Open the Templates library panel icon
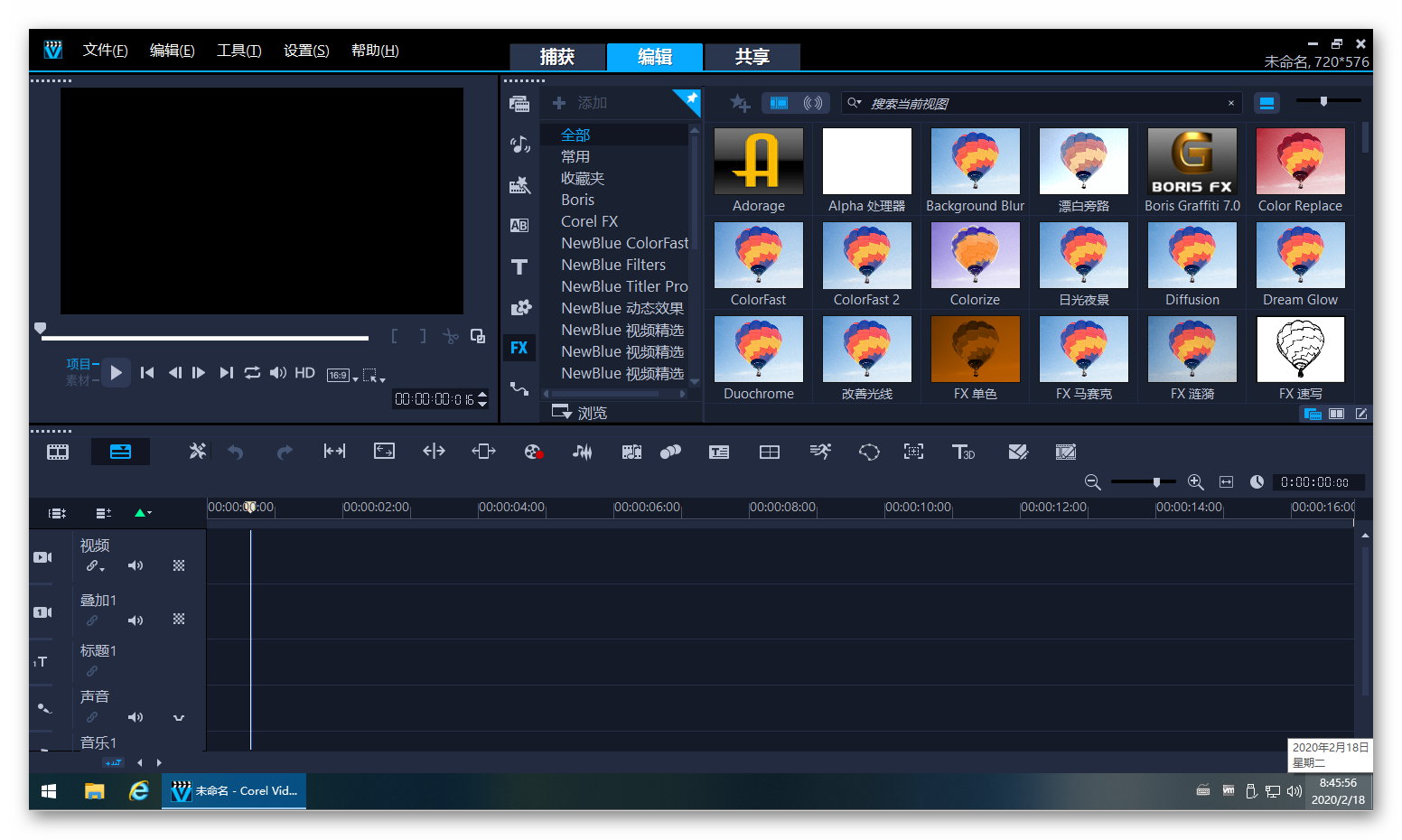Viewport: 1402px width, 840px height. (x=519, y=185)
